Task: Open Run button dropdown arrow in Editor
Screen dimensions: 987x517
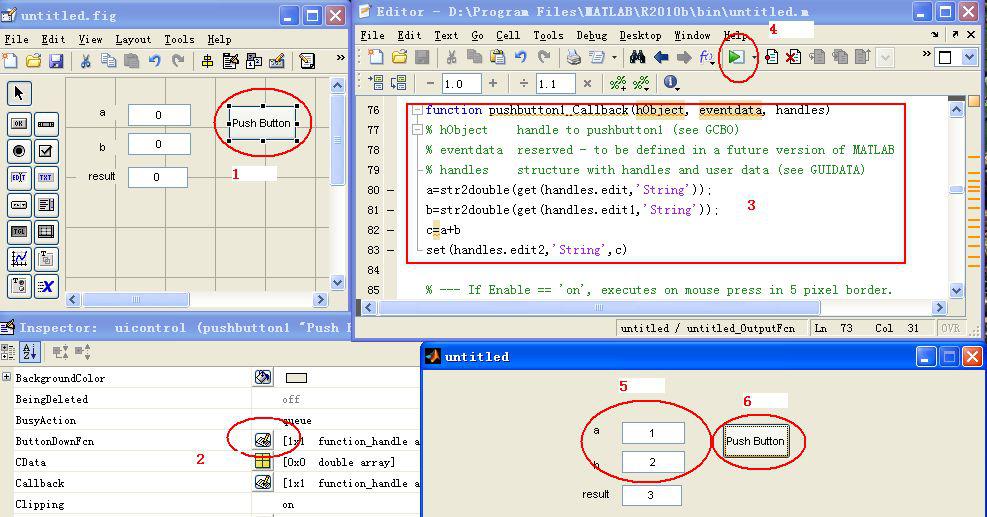Action: click(754, 58)
